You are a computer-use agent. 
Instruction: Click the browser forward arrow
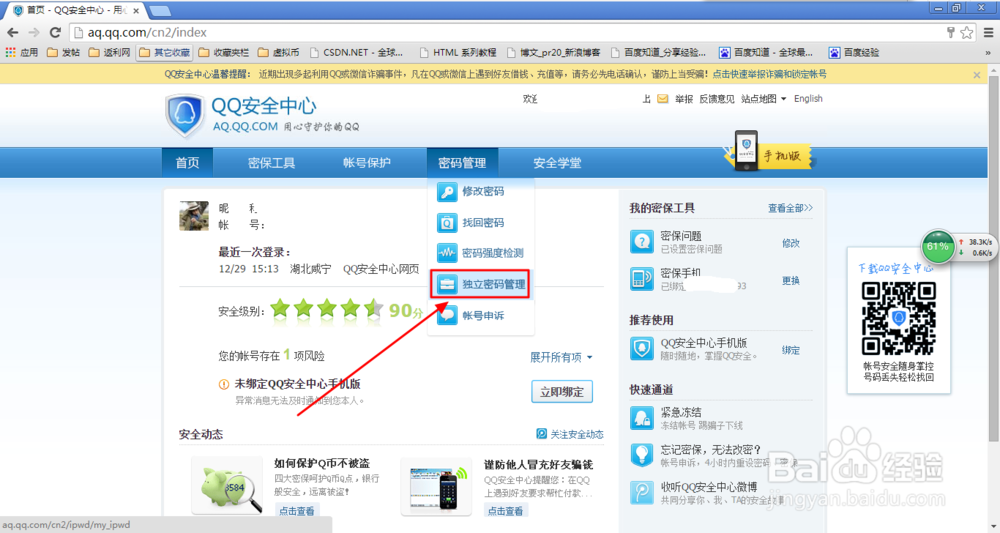(x=34, y=33)
